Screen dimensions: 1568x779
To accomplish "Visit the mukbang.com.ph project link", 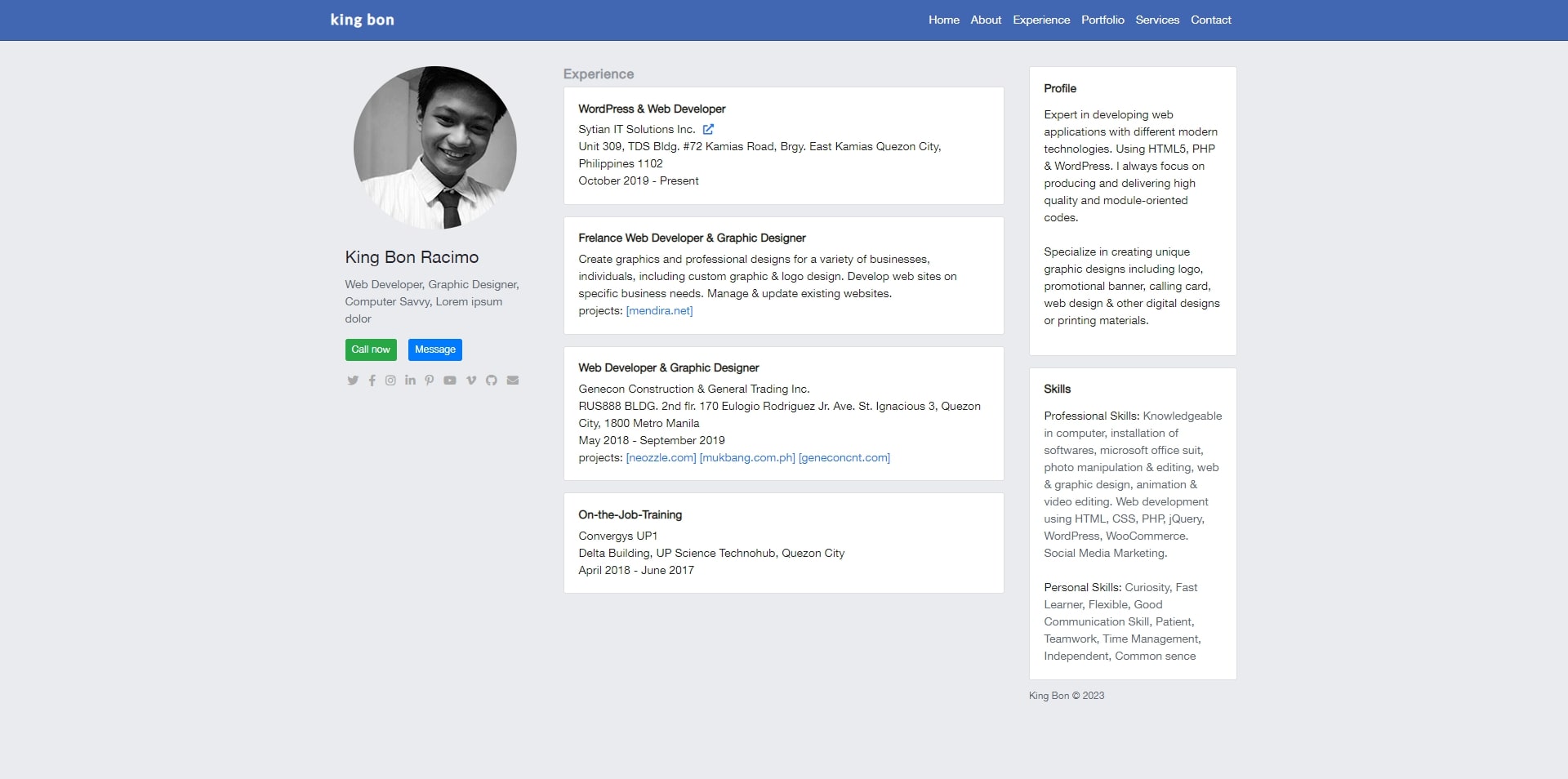I will pos(746,458).
